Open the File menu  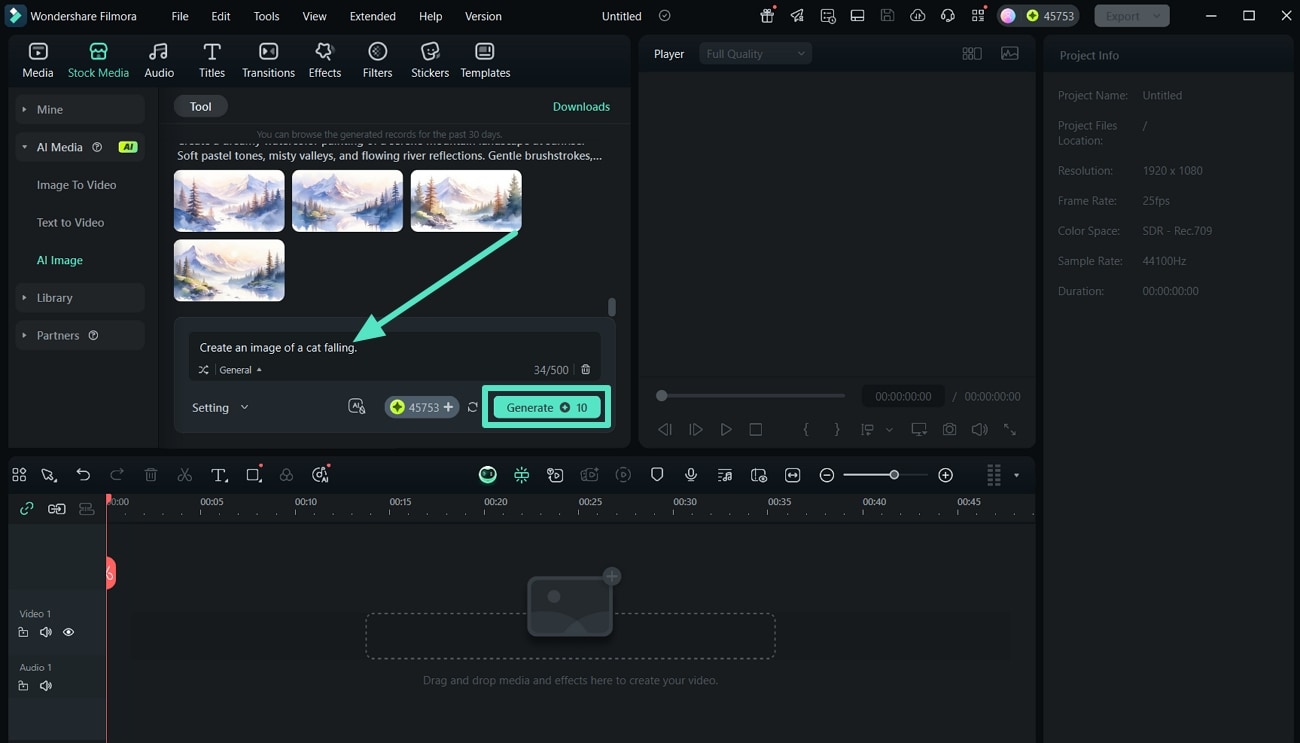(180, 16)
